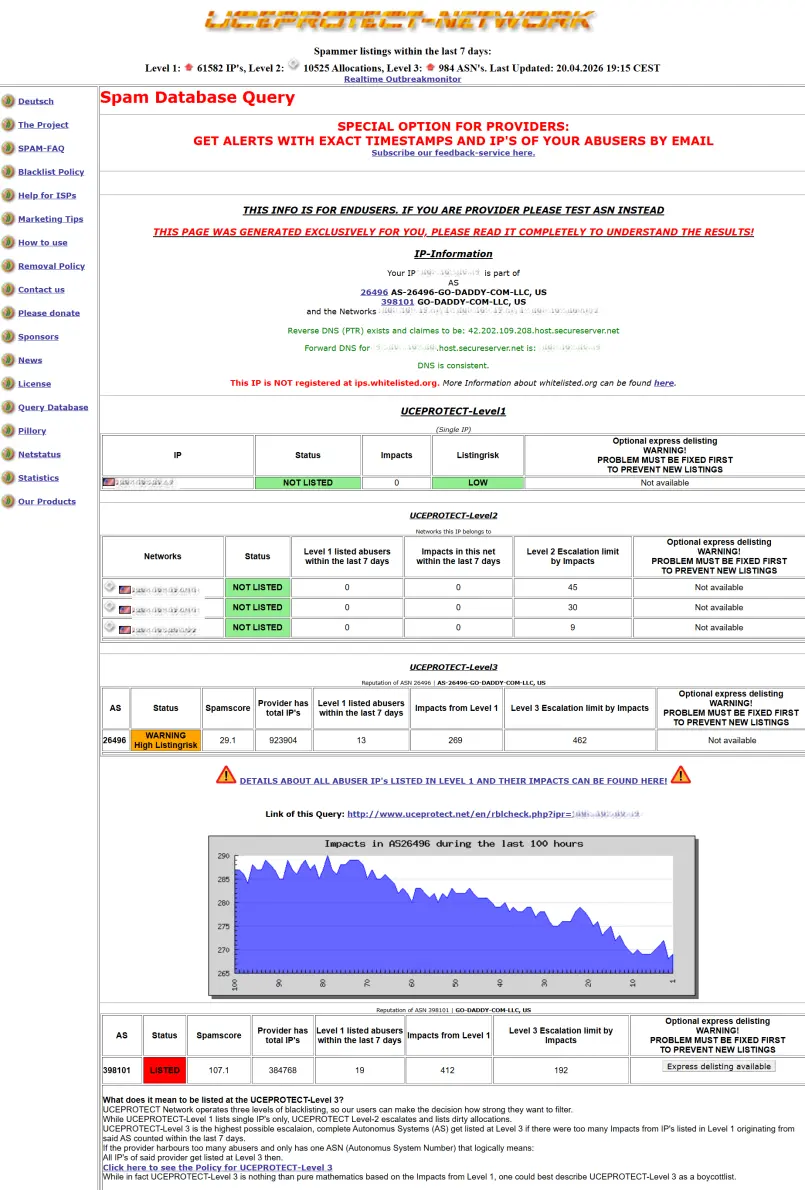805x1190 pixels.
Task: Click Express delisting available button
Action: (719, 1066)
